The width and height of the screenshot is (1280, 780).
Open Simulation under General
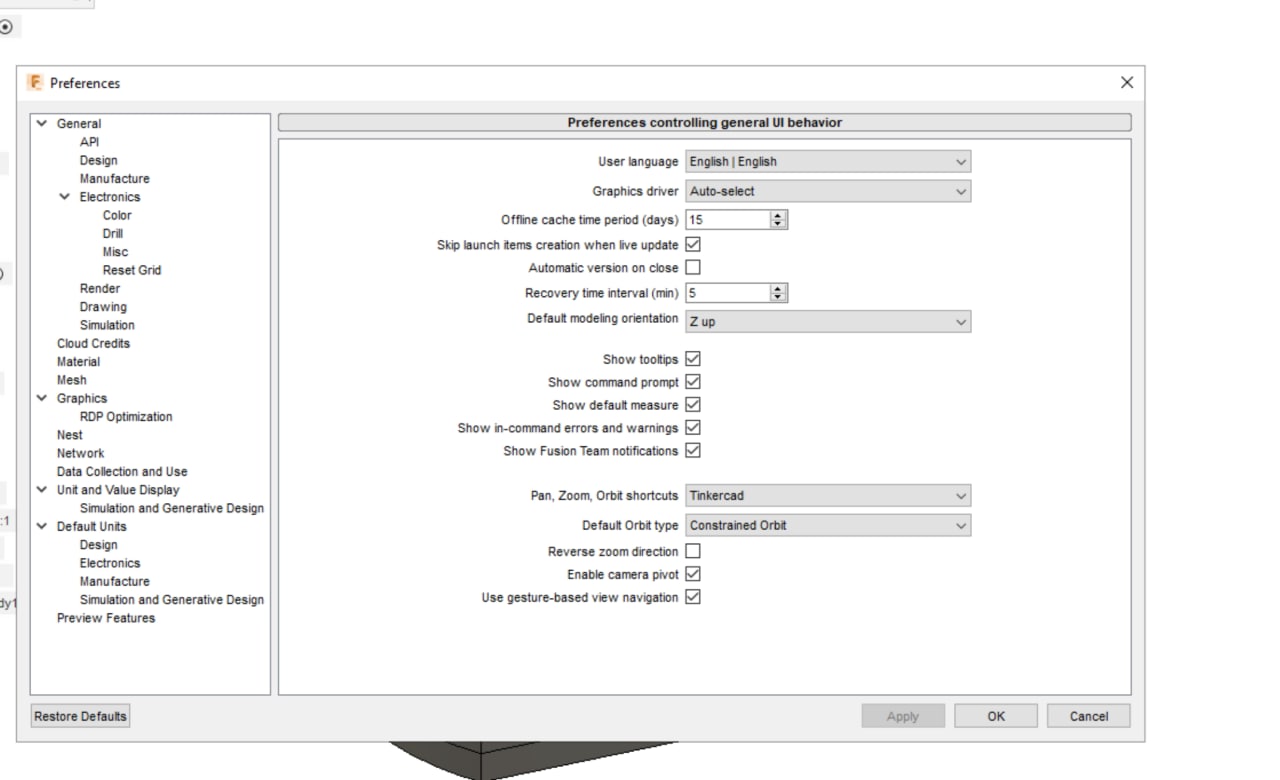107,325
